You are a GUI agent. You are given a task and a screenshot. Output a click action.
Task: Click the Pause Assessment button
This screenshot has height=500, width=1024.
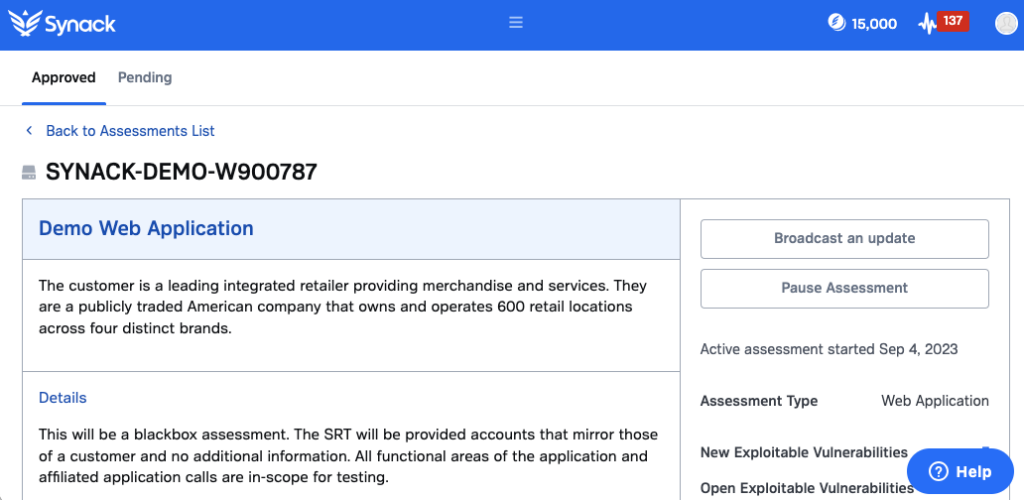tap(844, 289)
